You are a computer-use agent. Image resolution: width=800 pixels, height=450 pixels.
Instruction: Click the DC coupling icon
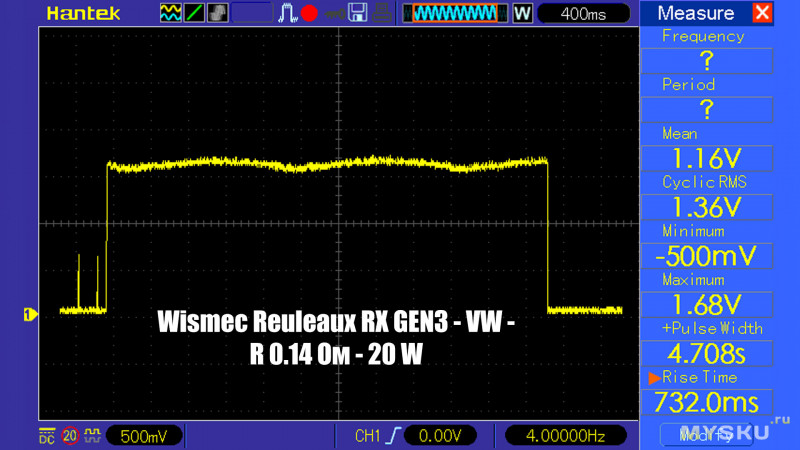[x=47, y=436]
